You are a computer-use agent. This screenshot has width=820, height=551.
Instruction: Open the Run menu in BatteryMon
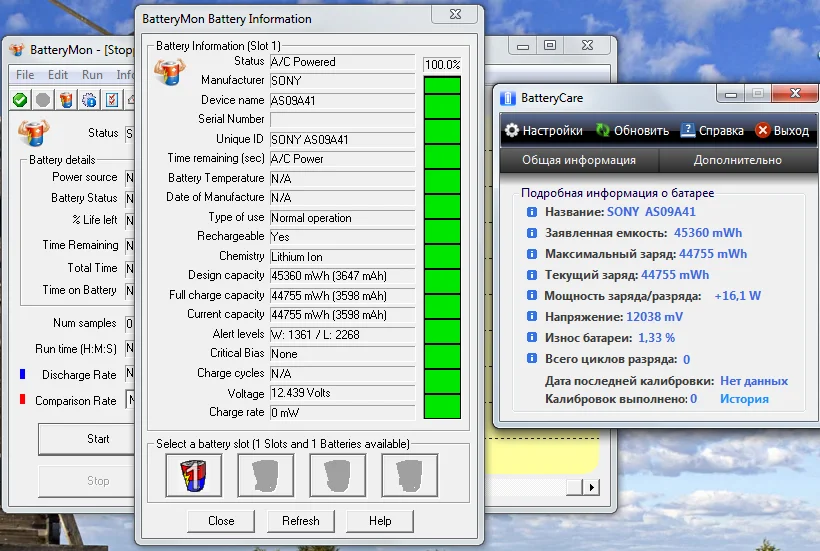point(92,75)
